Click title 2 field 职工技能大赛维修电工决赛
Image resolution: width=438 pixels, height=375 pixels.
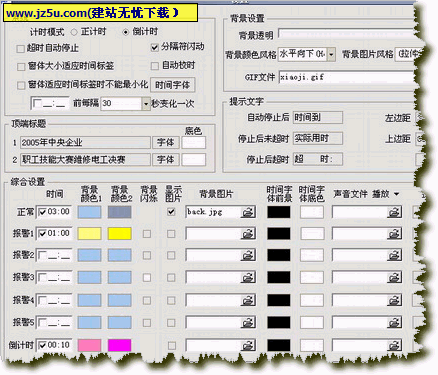click(x=85, y=160)
